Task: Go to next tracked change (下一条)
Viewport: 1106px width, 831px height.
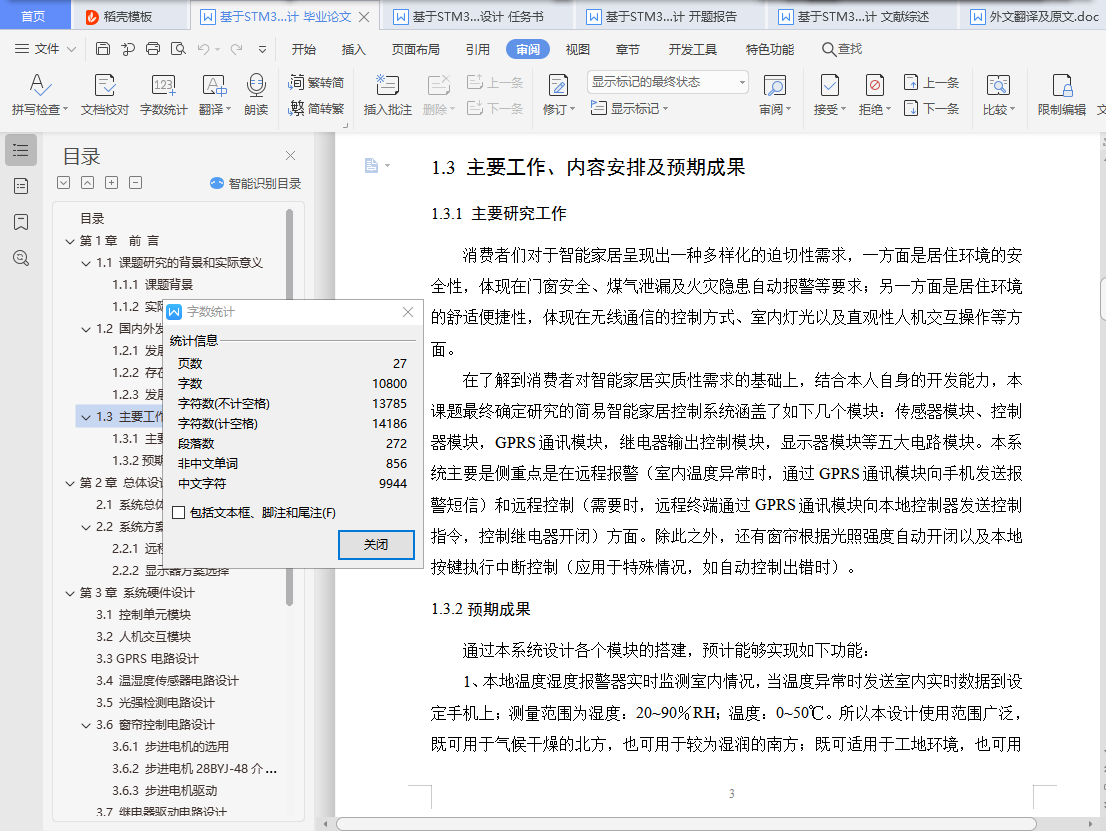Action: pos(931,109)
